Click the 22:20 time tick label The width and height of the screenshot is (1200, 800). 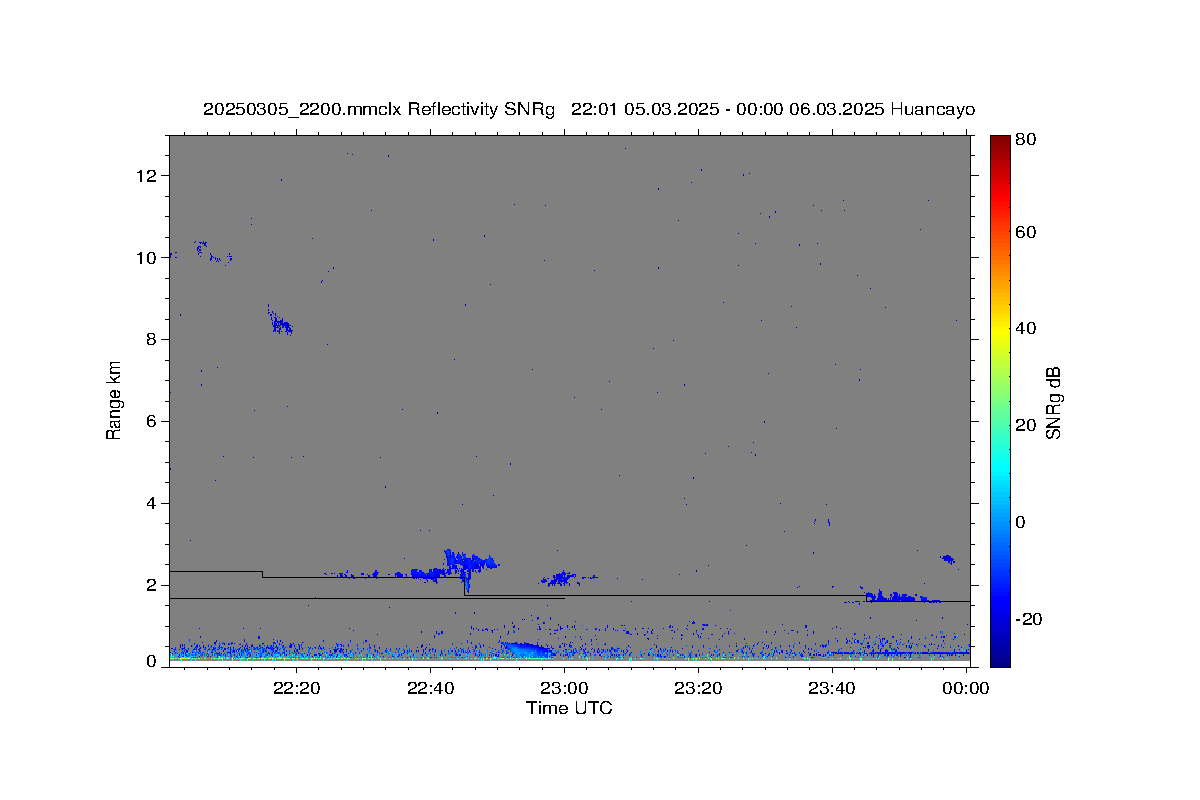click(297, 688)
